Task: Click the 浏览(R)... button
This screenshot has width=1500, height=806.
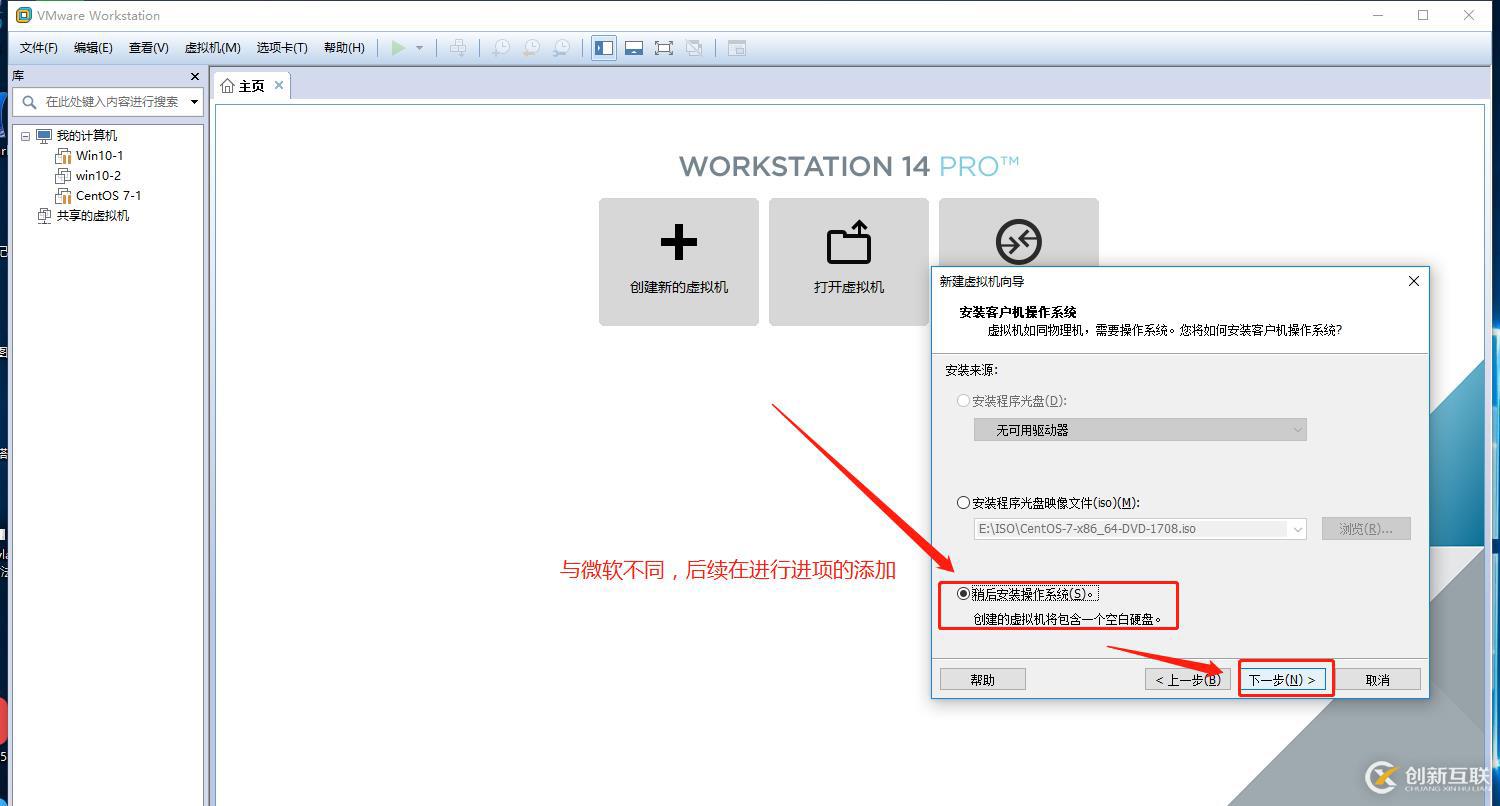Action: tap(1366, 529)
